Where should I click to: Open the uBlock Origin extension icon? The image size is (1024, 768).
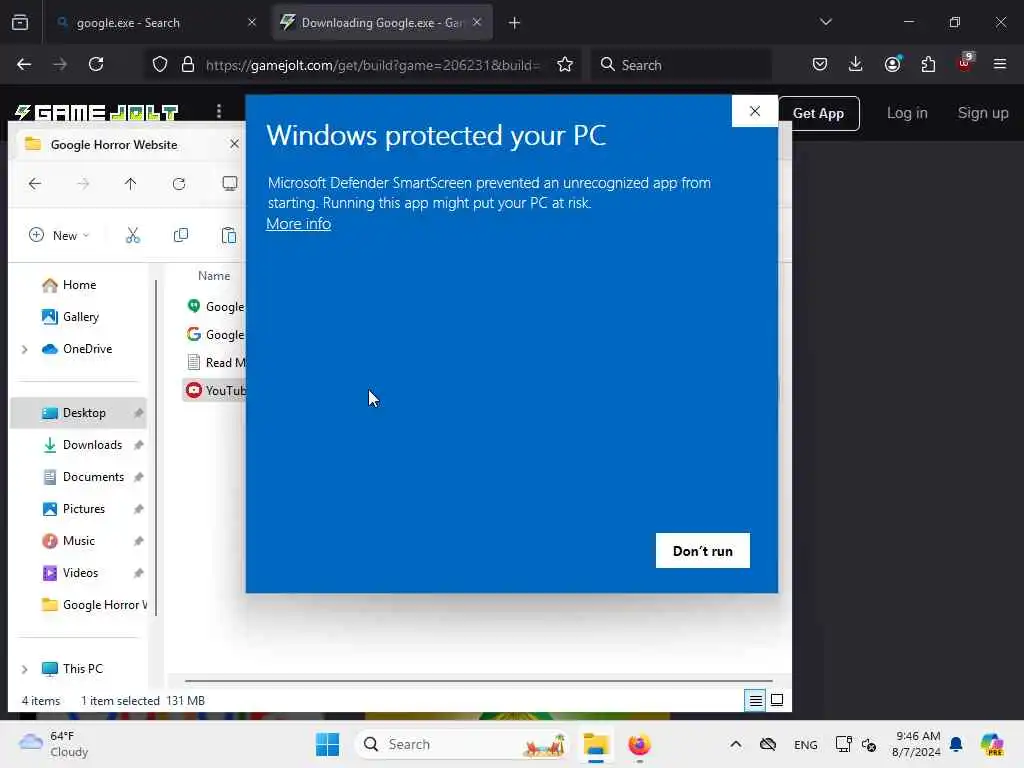coord(965,63)
